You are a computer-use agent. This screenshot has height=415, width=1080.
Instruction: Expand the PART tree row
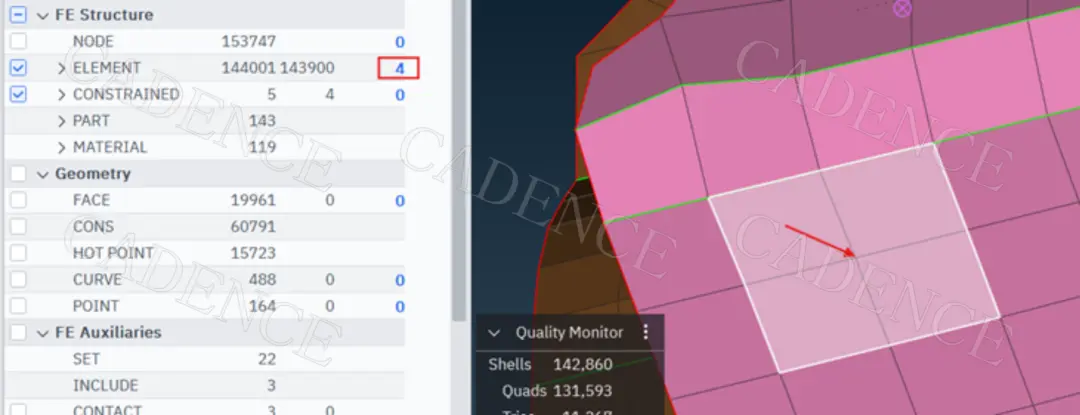click(61, 121)
